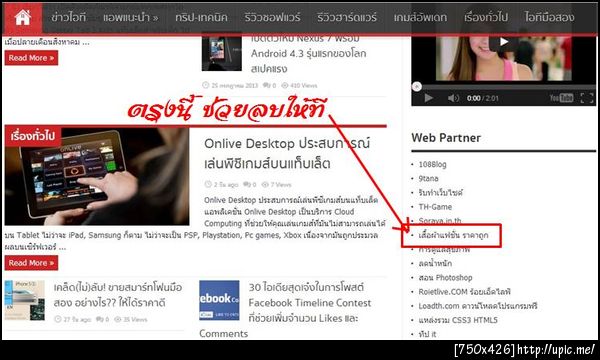
Task: Open the ทิป it partner link
Action: point(427,334)
